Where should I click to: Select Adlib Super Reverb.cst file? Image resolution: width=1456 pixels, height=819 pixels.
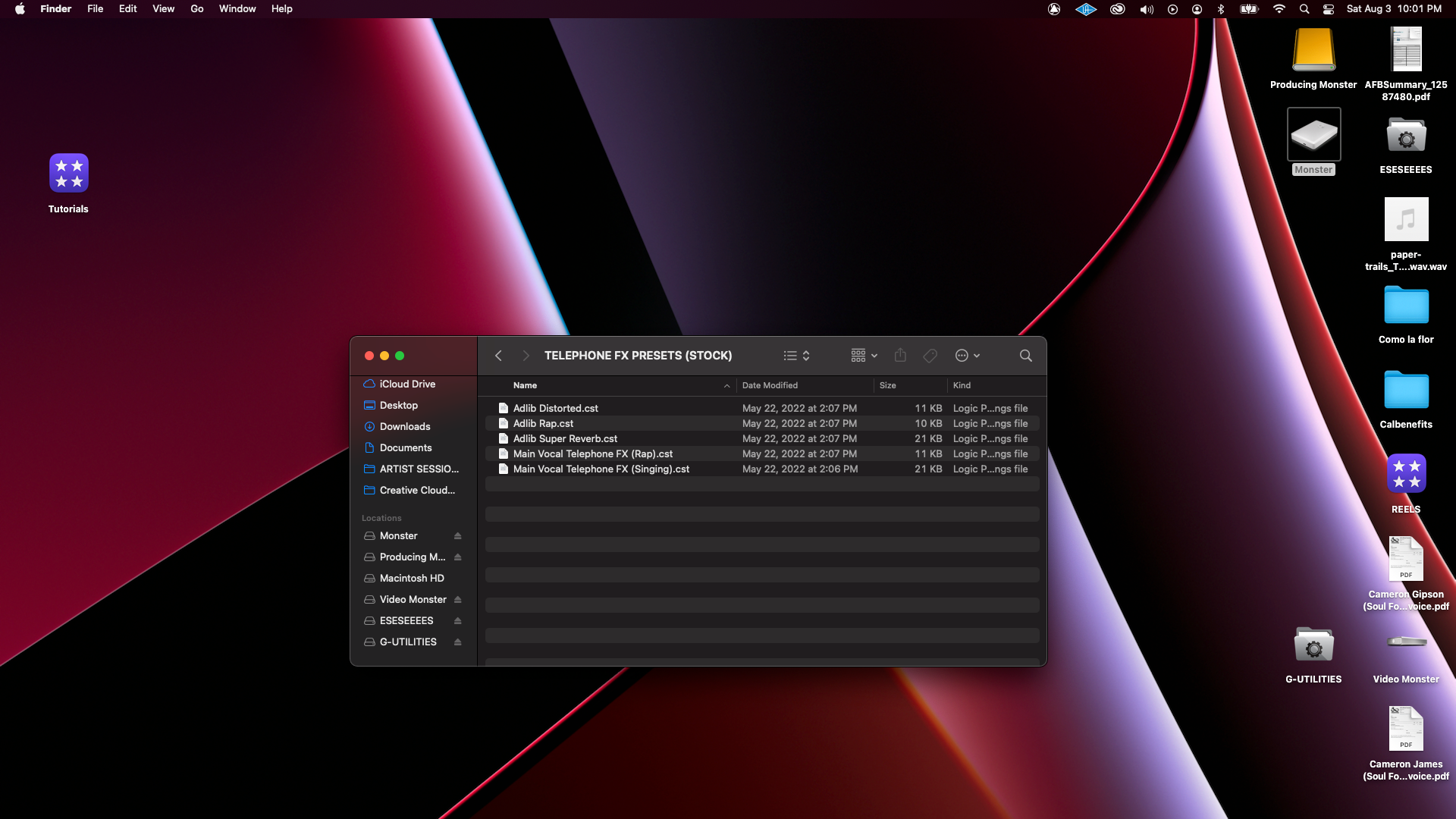click(565, 439)
